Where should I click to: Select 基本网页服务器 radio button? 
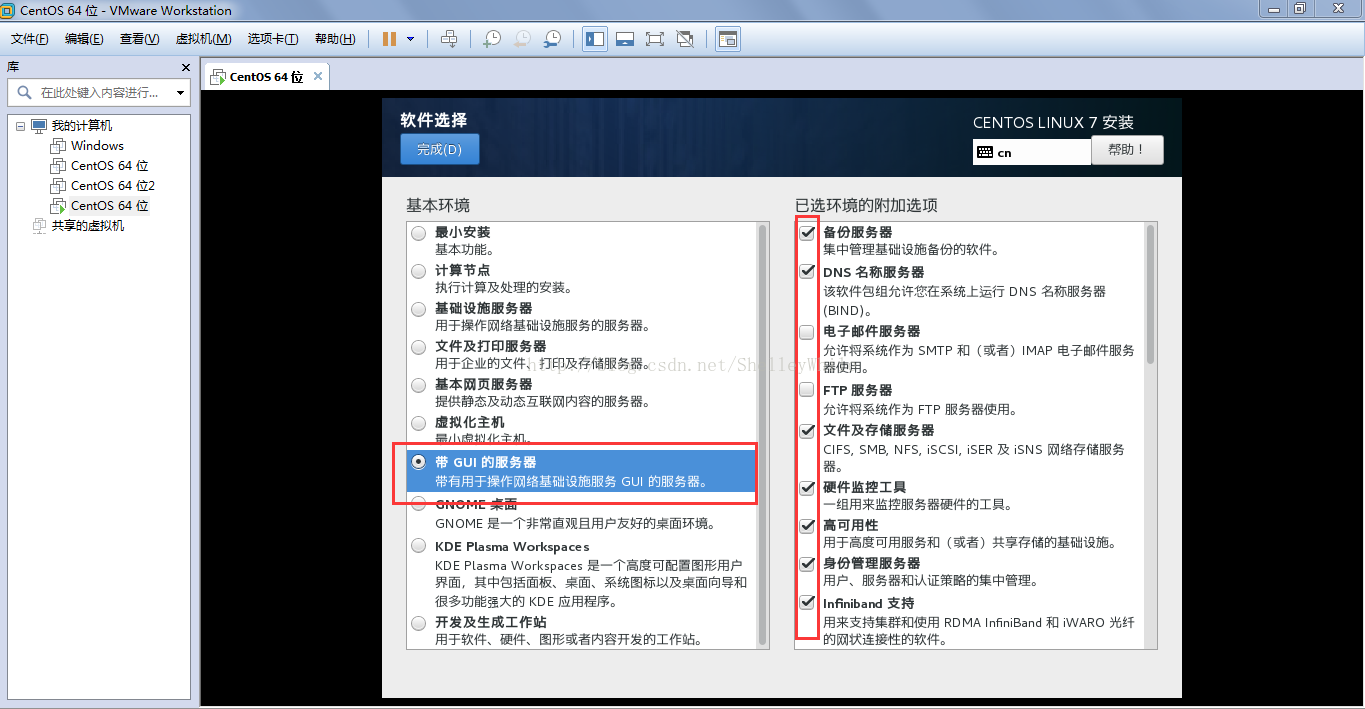tap(419, 385)
